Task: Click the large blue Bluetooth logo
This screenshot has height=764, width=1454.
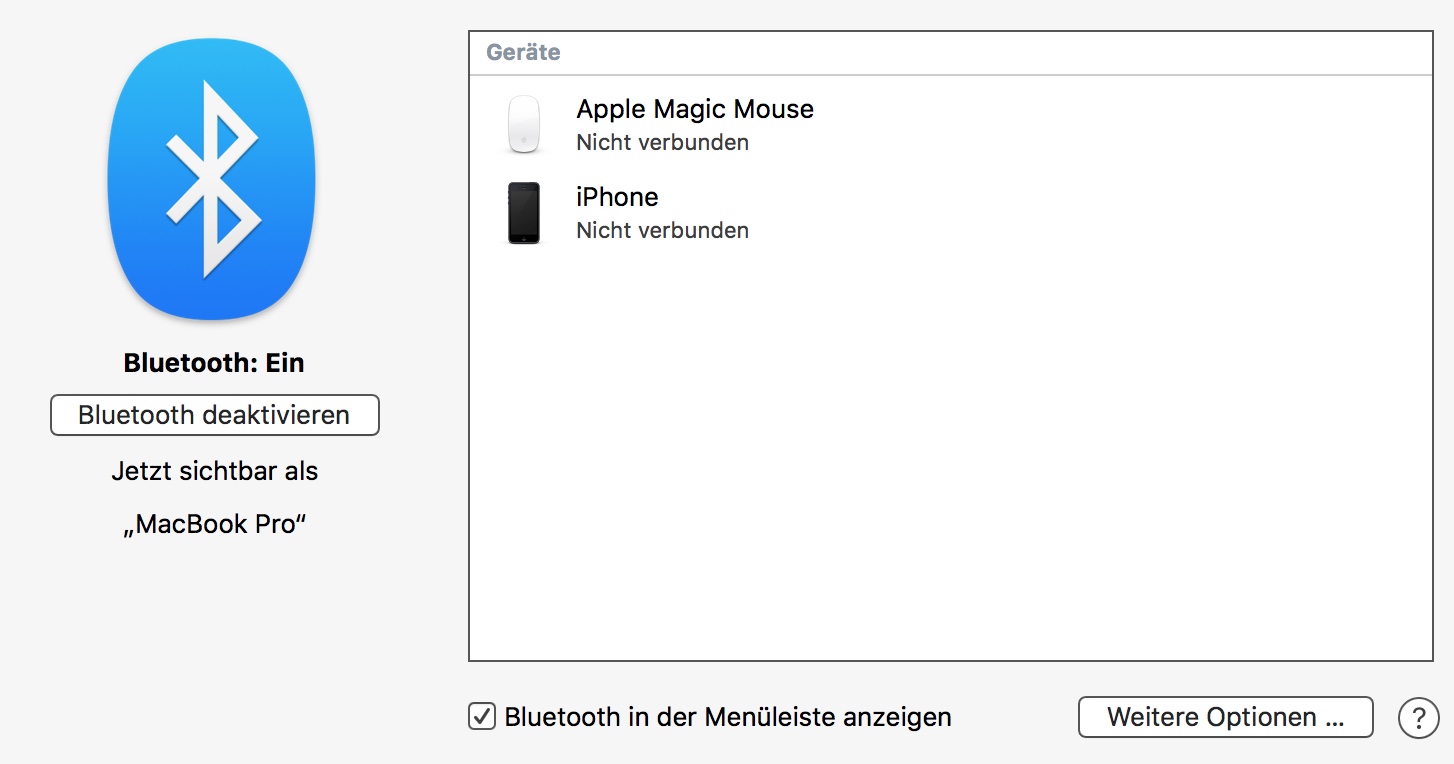Action: 211,180
